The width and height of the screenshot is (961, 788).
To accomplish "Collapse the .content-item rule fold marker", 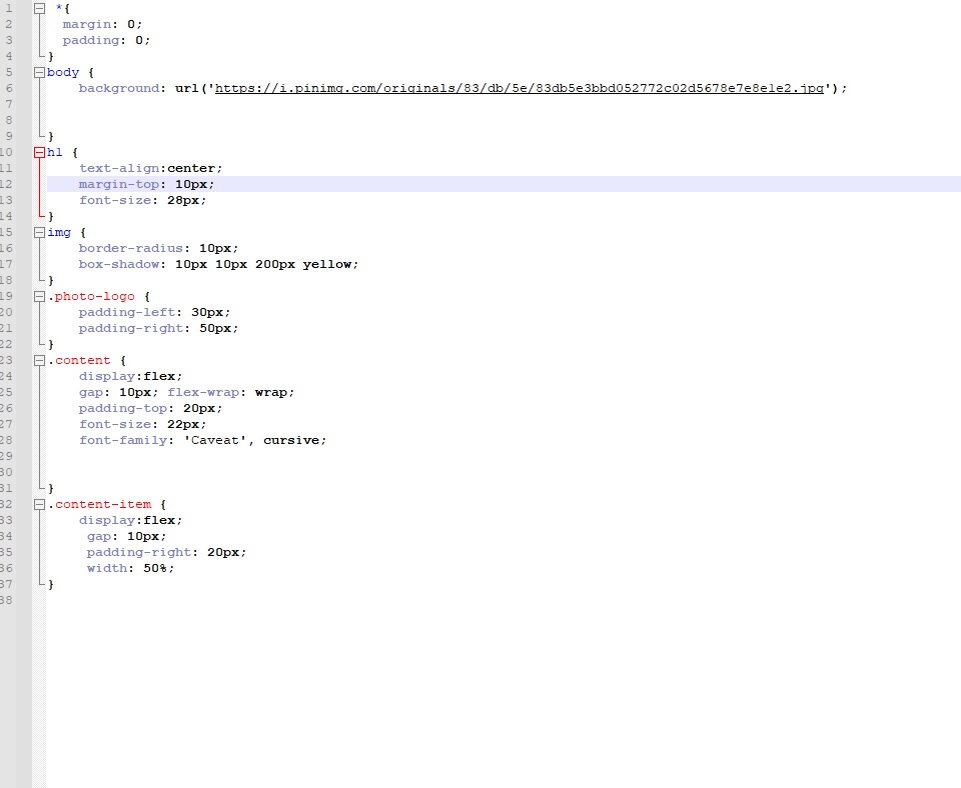I will click(x=39, y=504).
